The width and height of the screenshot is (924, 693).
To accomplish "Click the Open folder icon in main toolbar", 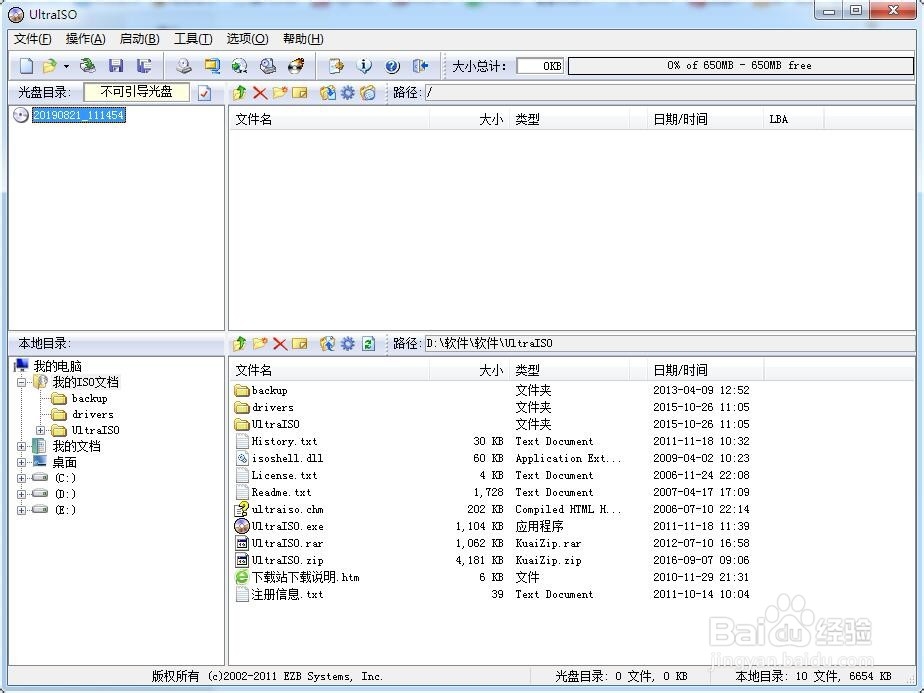I will point(51,65).
